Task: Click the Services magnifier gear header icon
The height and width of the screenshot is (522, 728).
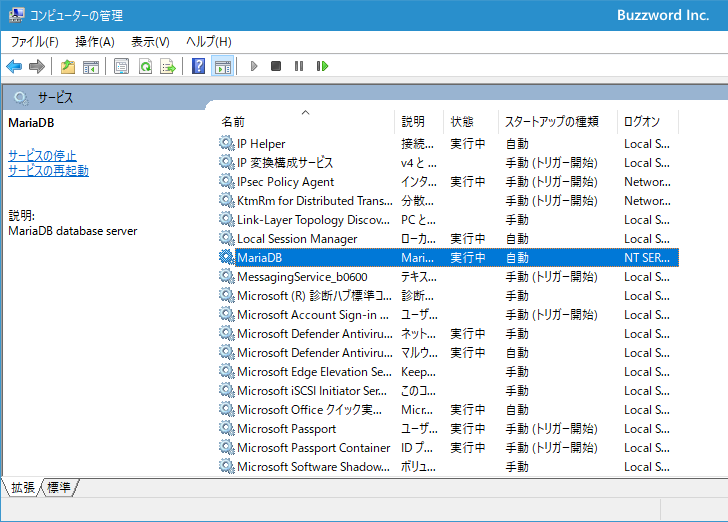Action: pos(21,98)
